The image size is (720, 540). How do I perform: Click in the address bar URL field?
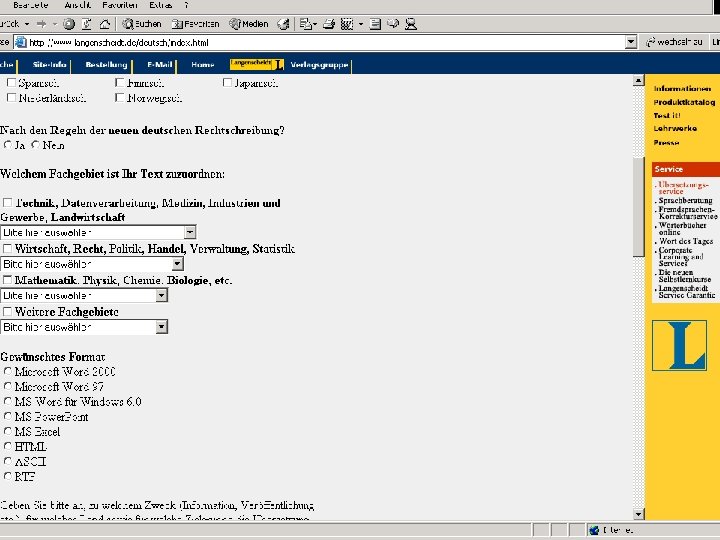pyautogui.click(x=326, y=43)
